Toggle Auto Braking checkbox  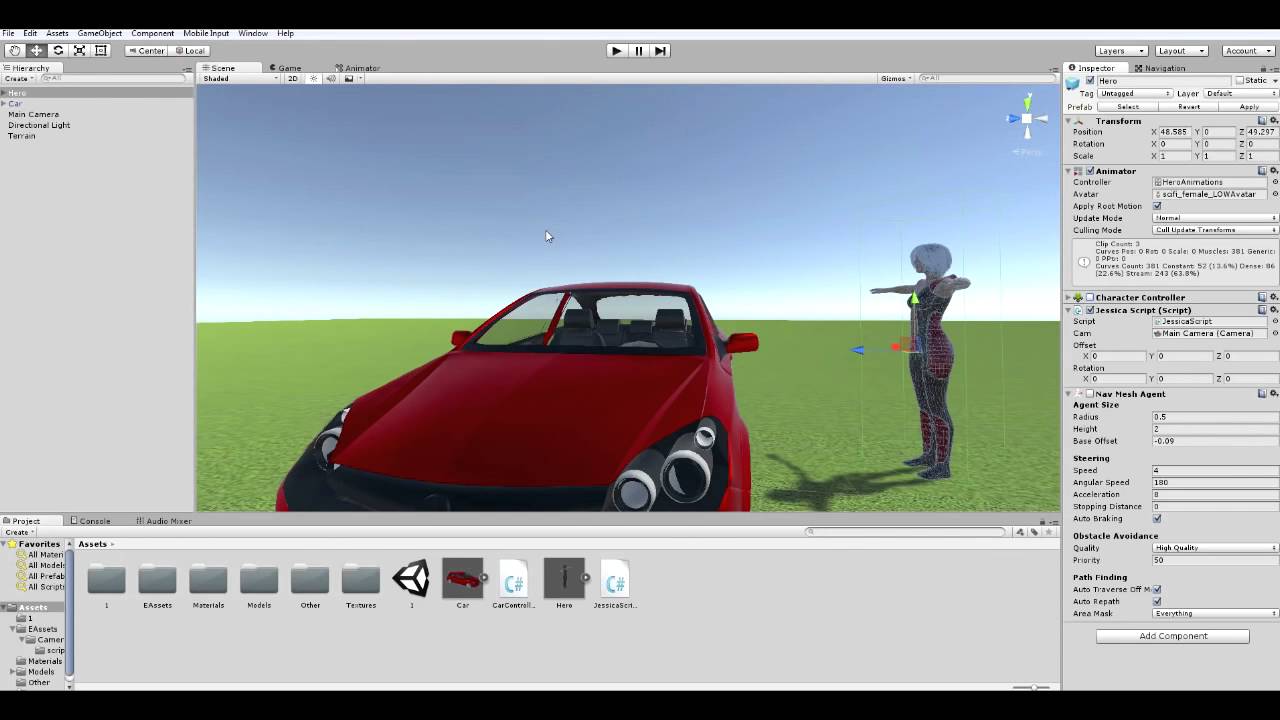[1157, 518]
